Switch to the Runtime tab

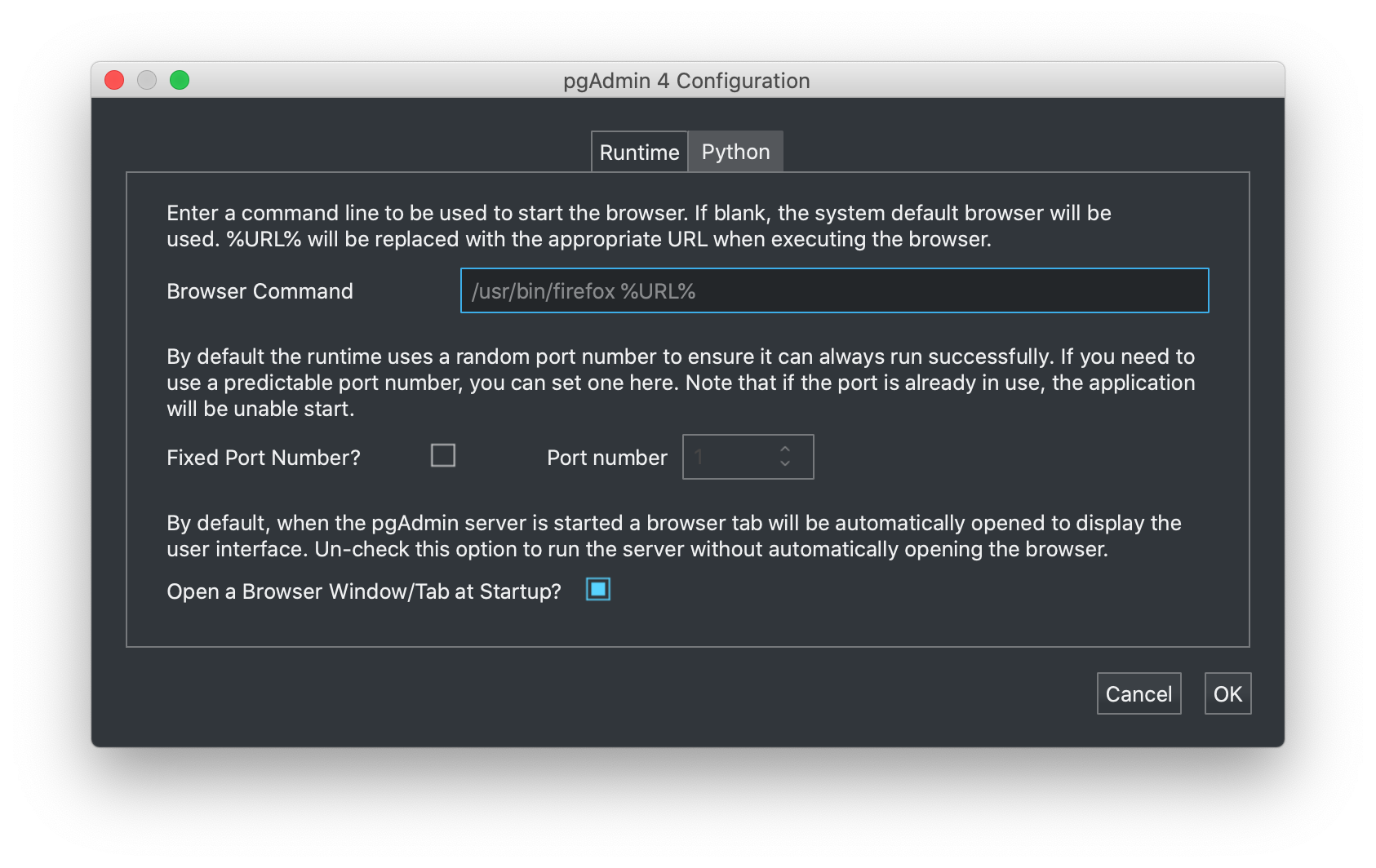click(x=639, y=151)
